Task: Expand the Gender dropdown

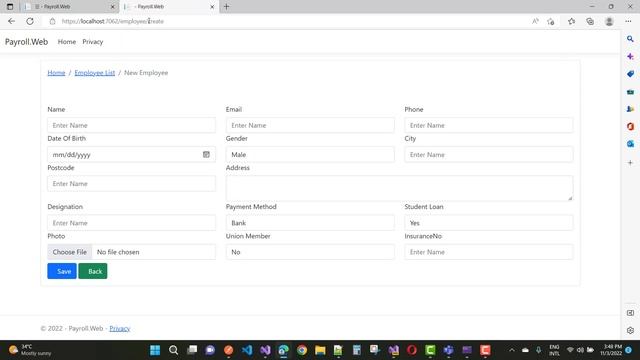Action: (x=310, y=155)
